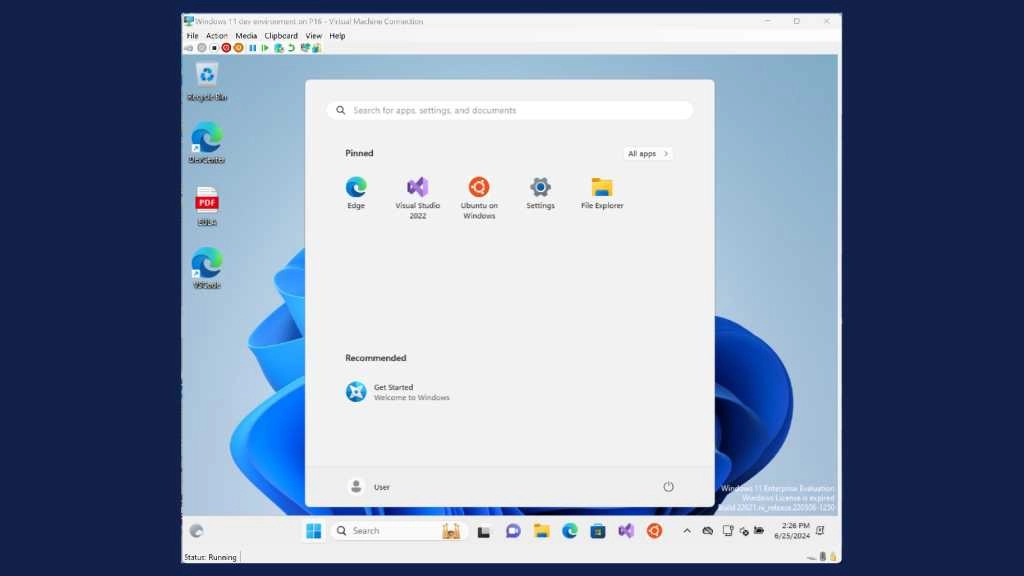Turn off the virtual machine using red toolbar icon
Image resolution: width=1024 pixels, height=576 pixels.
pos(226,47)
